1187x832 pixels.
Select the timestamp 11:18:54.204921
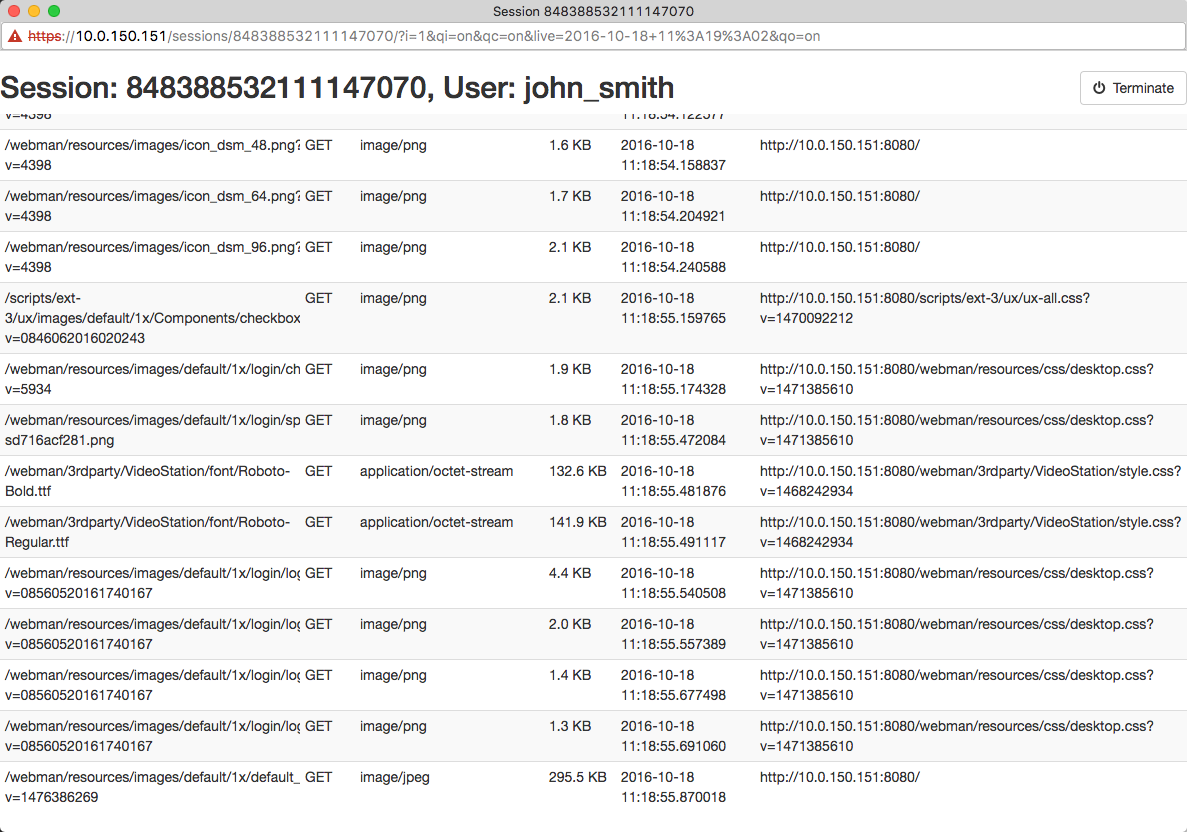674,216
